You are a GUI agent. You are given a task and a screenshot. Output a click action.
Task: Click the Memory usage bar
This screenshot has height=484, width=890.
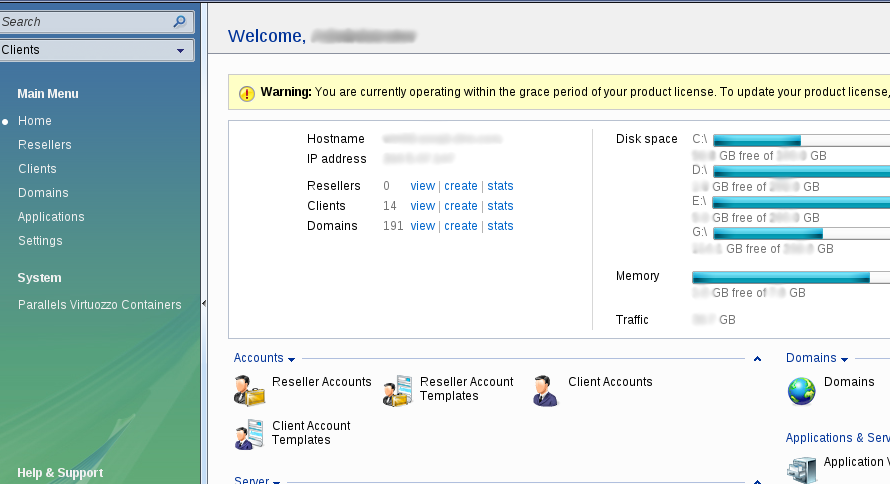[791, 277]
